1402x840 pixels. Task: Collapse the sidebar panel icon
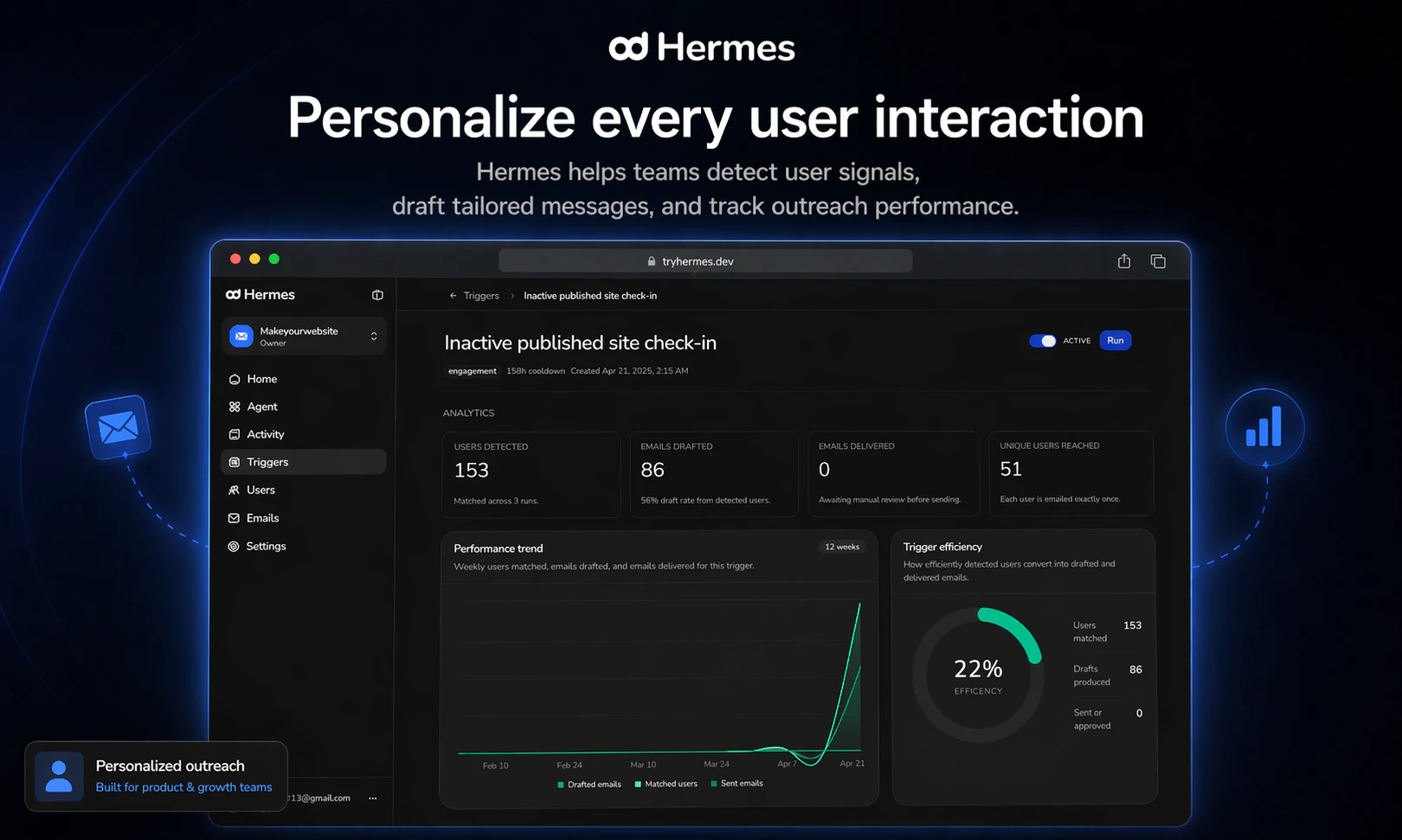point(377,295)
